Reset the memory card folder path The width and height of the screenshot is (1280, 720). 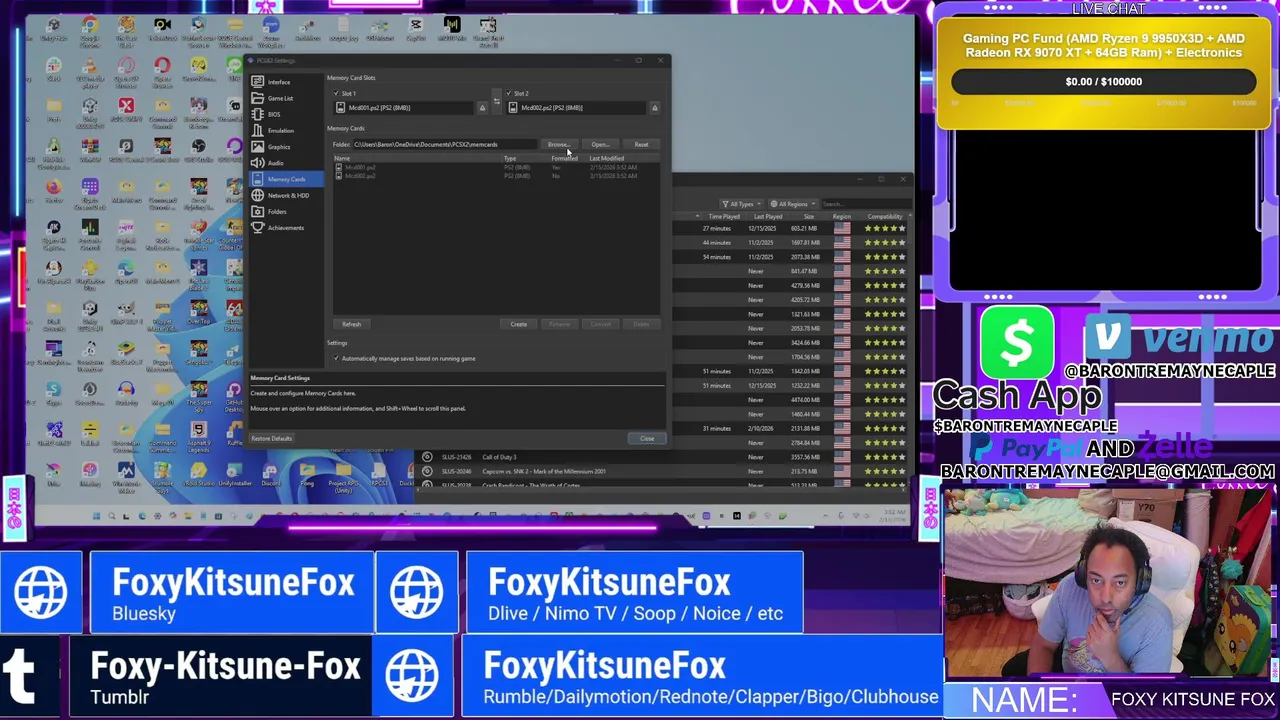tap(641, 145)
